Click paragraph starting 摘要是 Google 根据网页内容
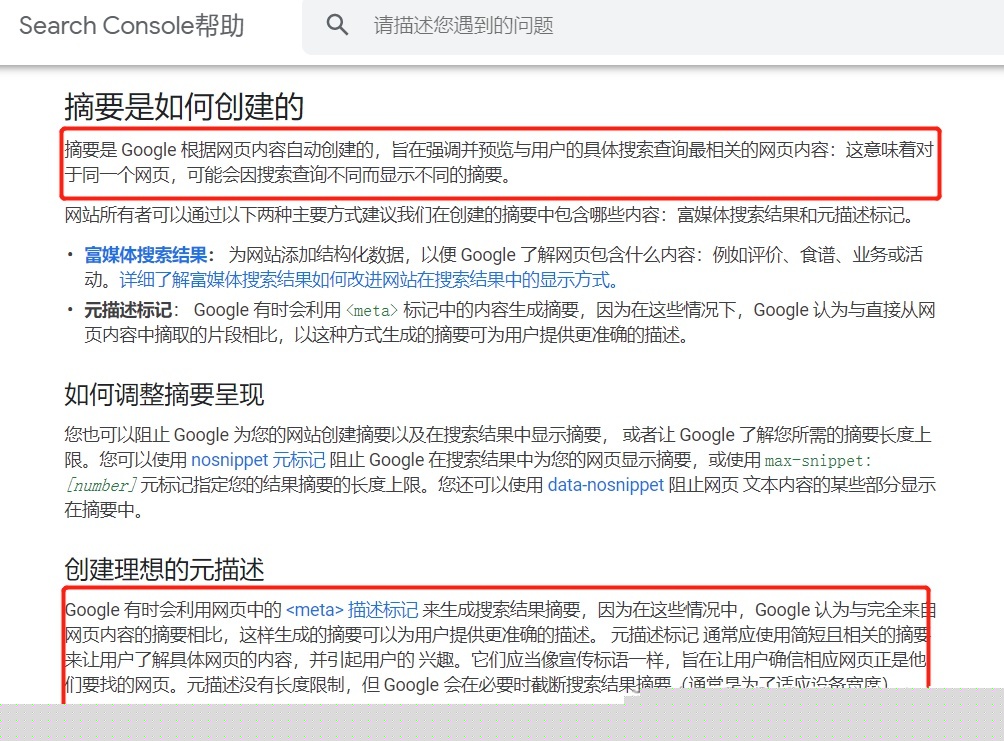Image resolution: width=1004 pixels, height=741 pixels. tap(499, 162)
